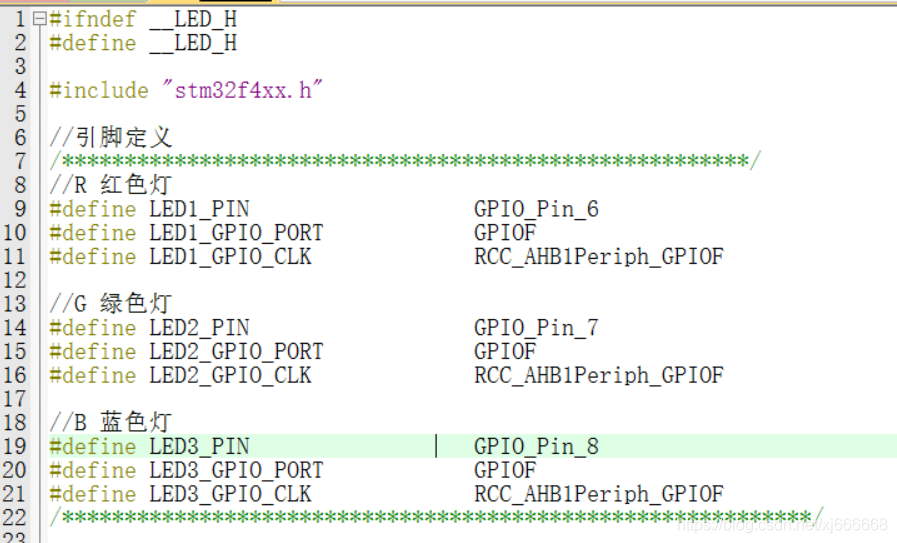897x543 pixels.
Task: Select line number 9 in the gutter
Action: pyautogui.click(x=20, y=209)
